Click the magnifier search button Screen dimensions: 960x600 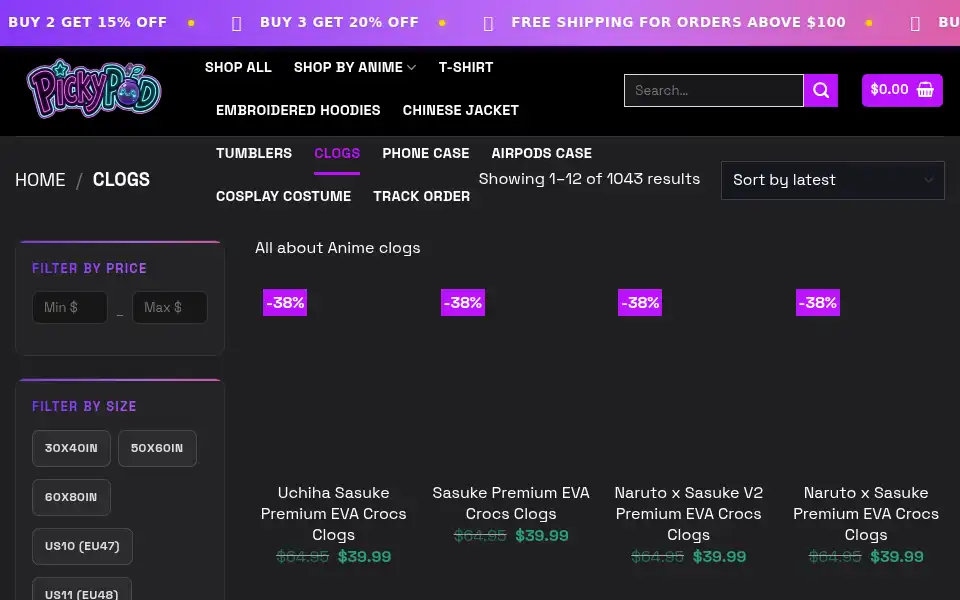click(820, 91)
